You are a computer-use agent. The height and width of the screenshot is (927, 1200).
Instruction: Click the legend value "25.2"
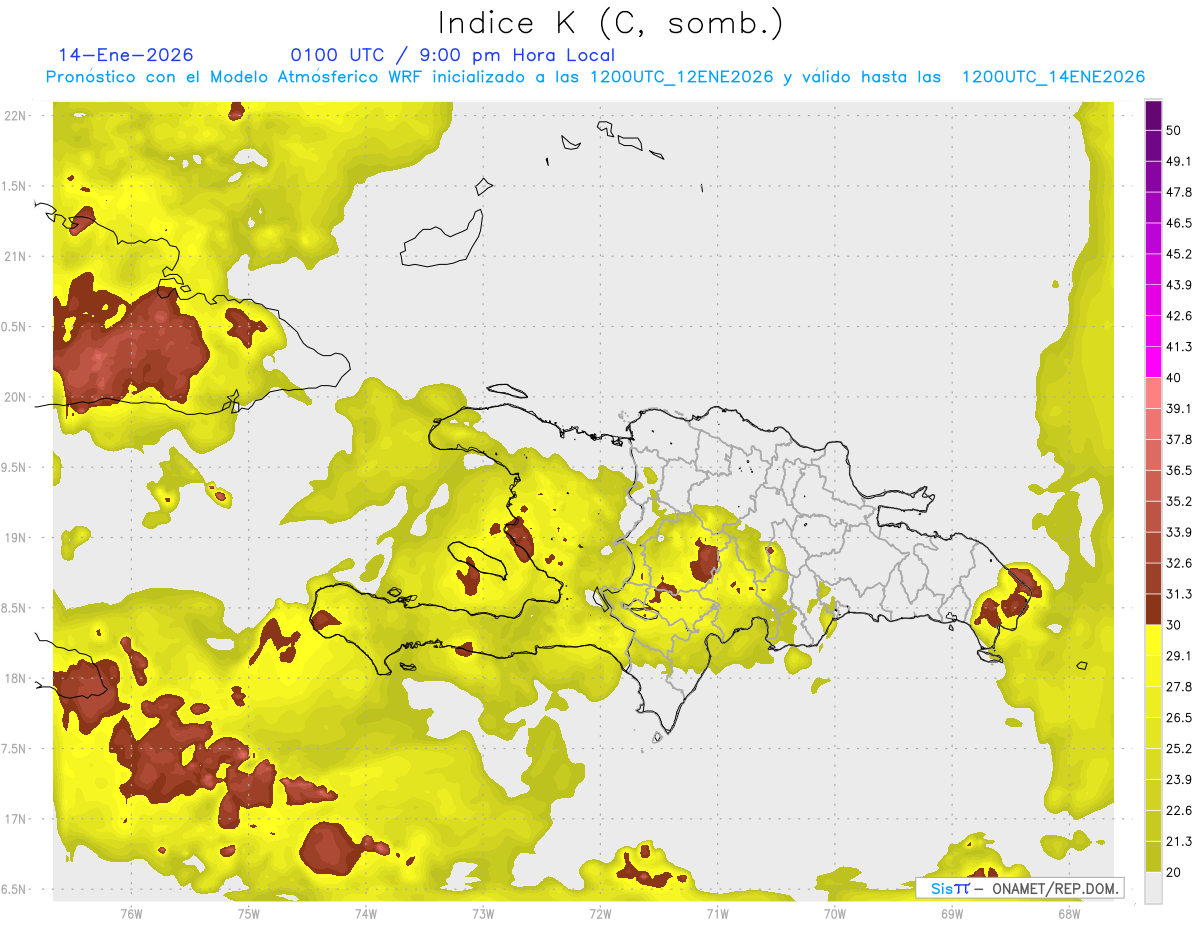[1179, 749]
